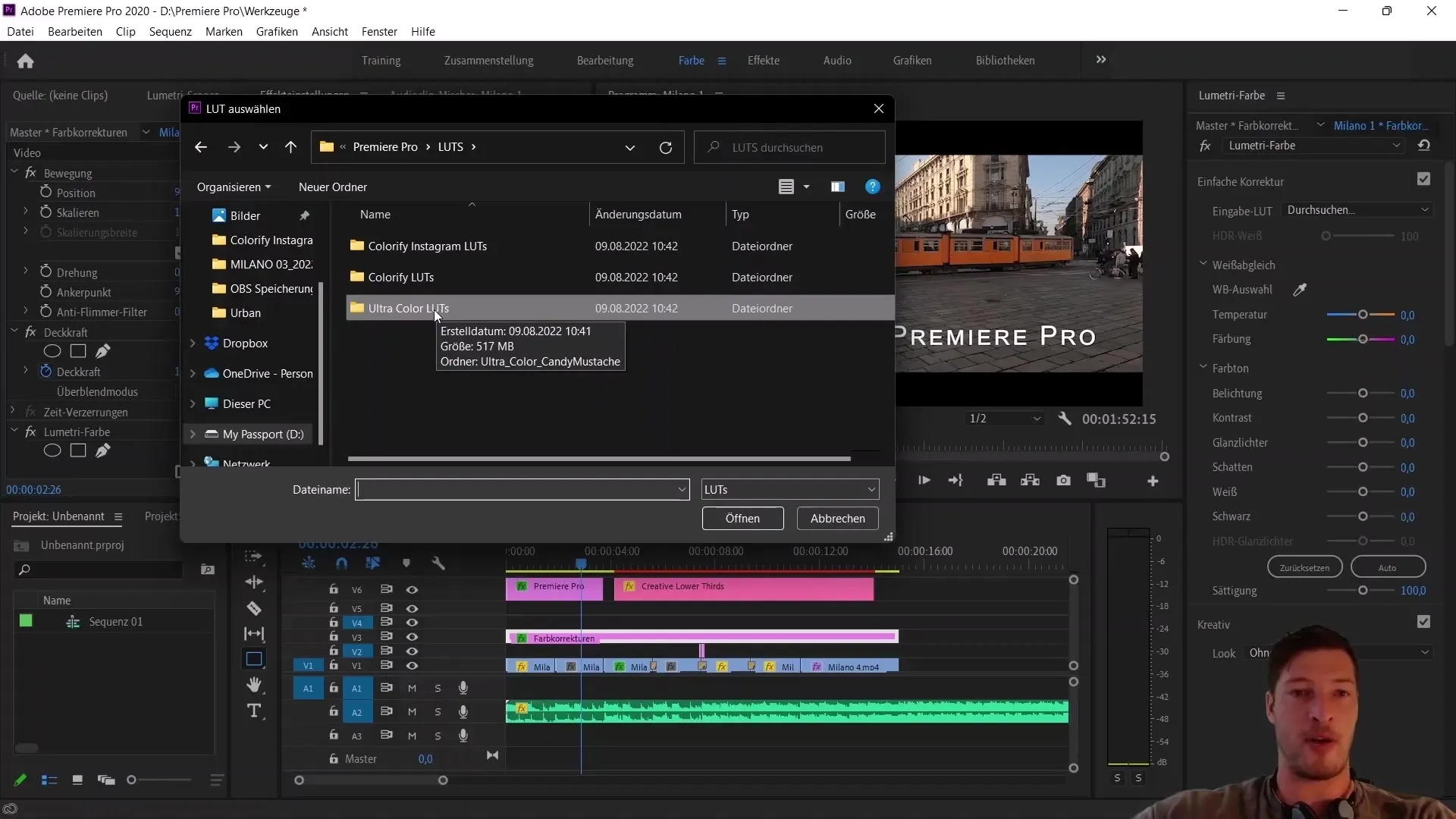Viewport: 1456px width, 819px height.
Task: Adjust the Temperatur slider
Action: pos(1362,315)
